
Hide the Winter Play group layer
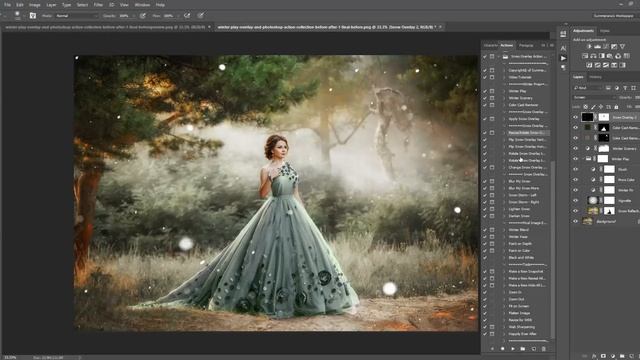[x=576, y=159]
